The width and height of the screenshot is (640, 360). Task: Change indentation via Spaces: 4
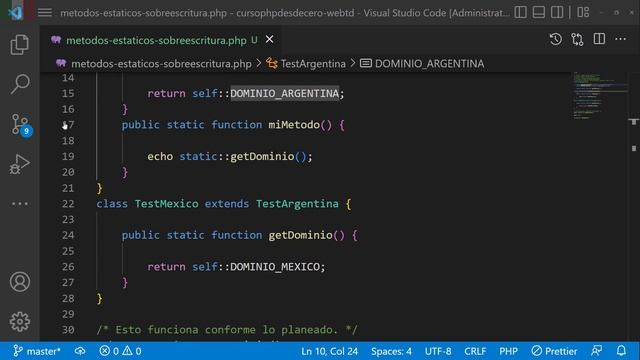[x=391, y=351]
